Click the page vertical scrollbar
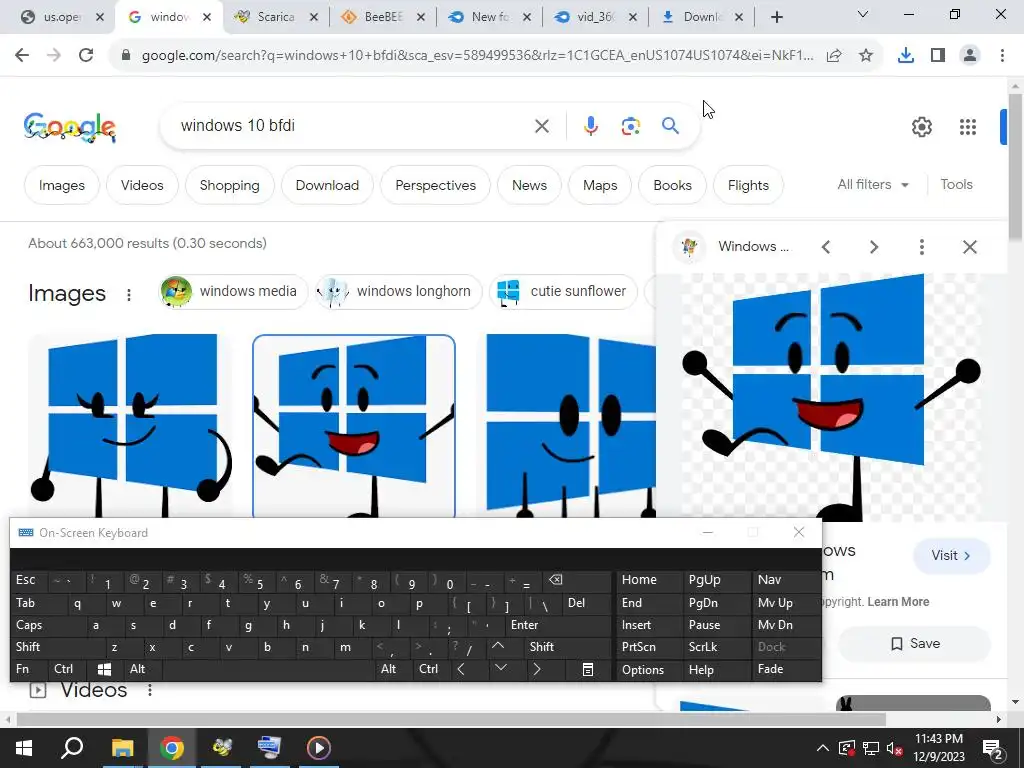Image resolution: width=1024 pixels, height=768 pixels. pyautogui.click(x=1016, y=167)
